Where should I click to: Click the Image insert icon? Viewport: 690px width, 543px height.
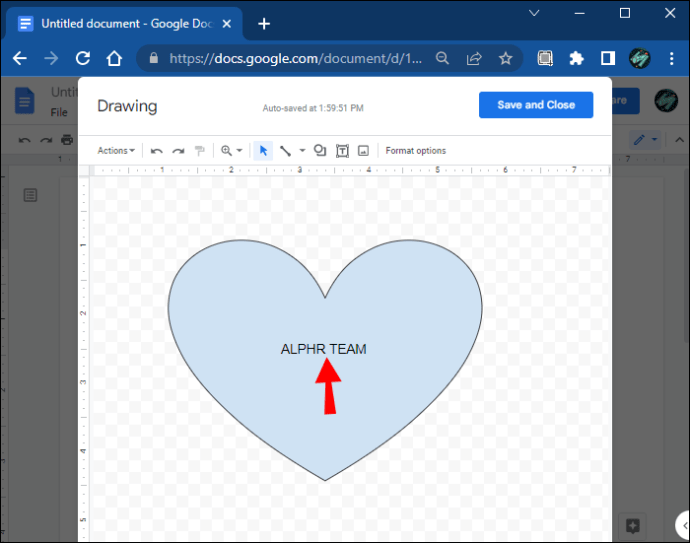[x=363, y=151]
